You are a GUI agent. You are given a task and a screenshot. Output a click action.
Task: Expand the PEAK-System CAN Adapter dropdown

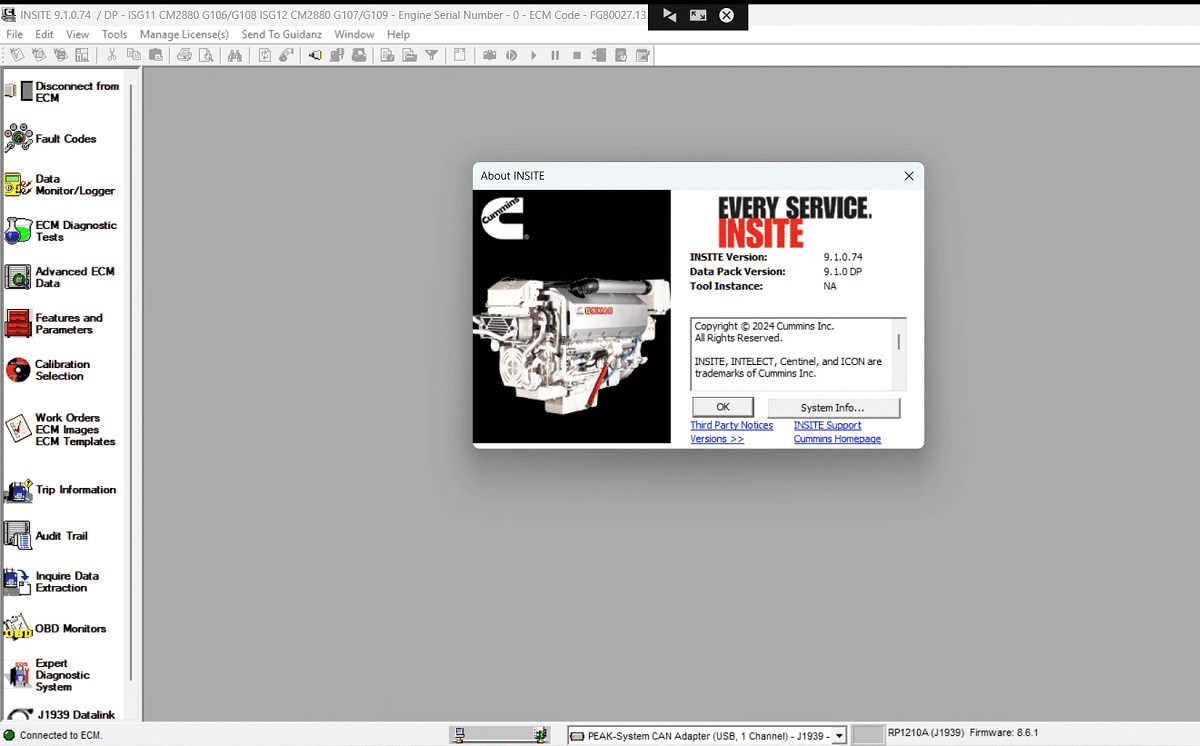coord(839,735)
